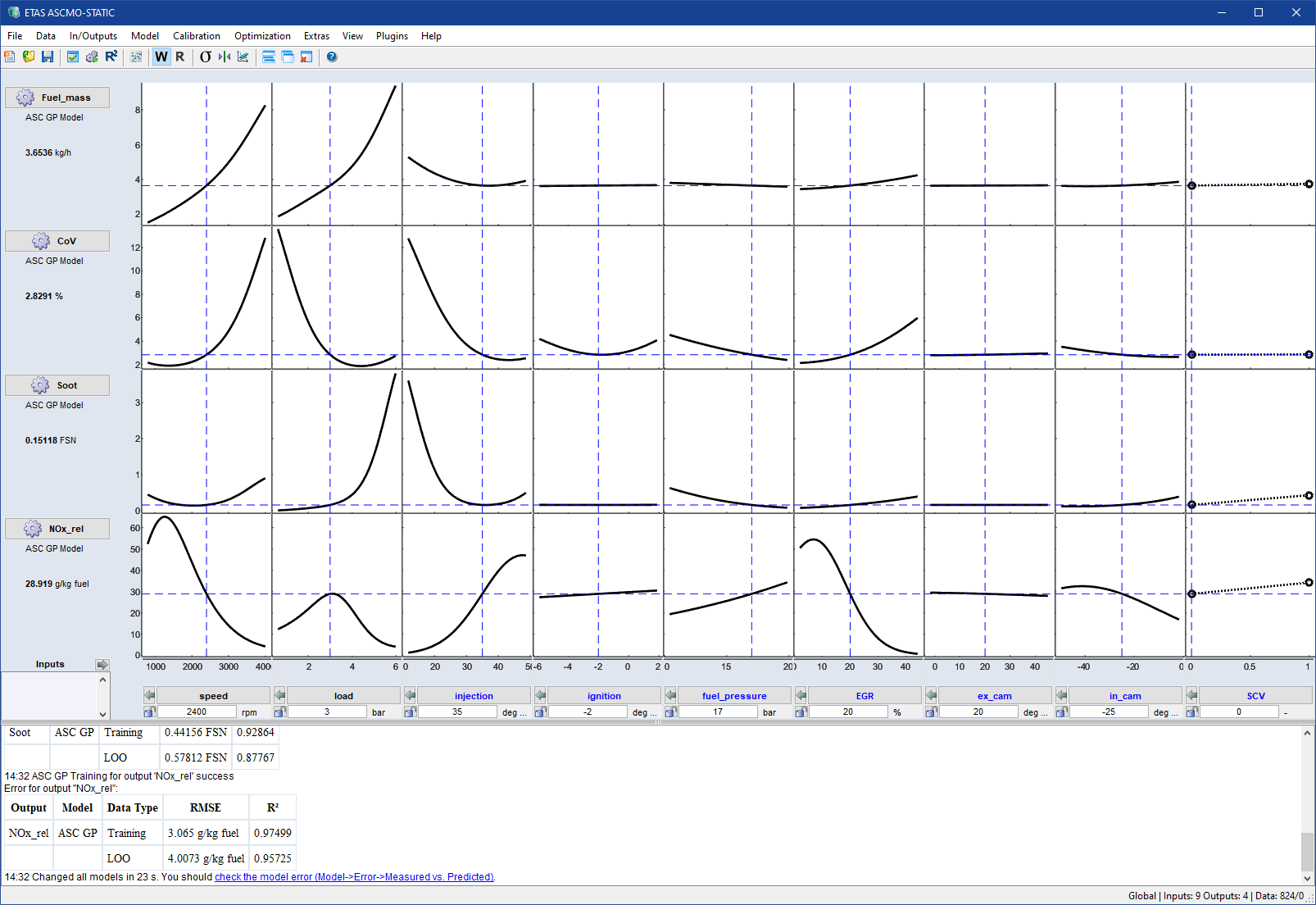
Task: Open the Calibration menu
Action: (x=196, y=36)
